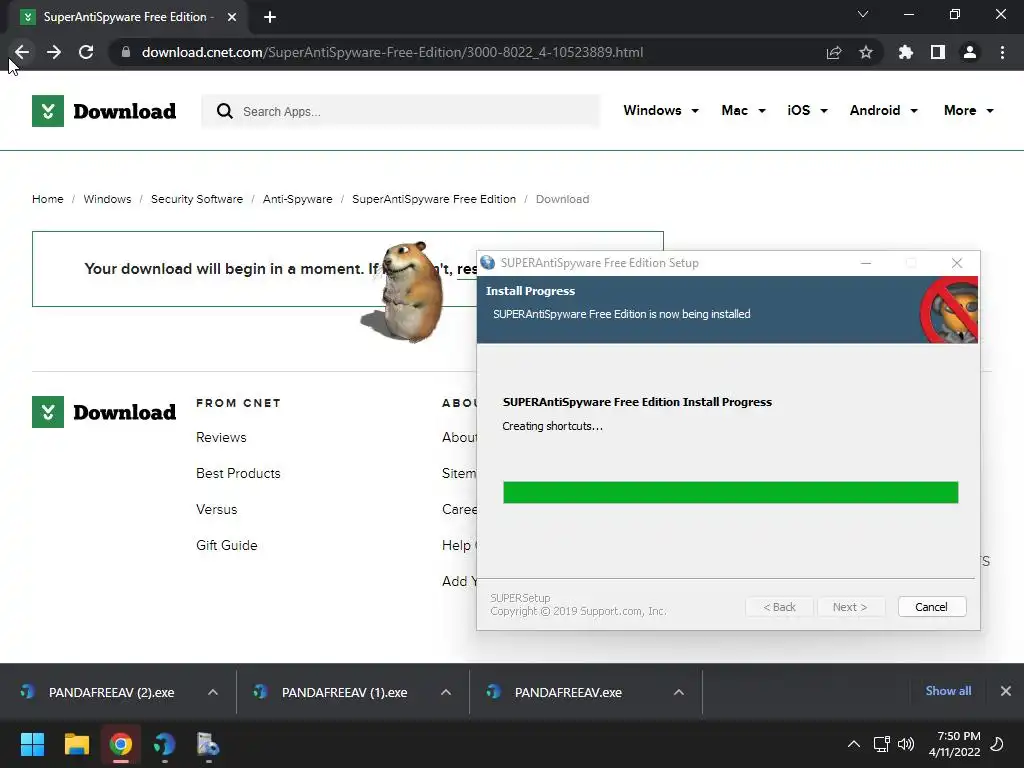Image resolution: width=1024 pixels, height=768 pixels.
Task: Open network status tray icon
Action: [882, 744]
